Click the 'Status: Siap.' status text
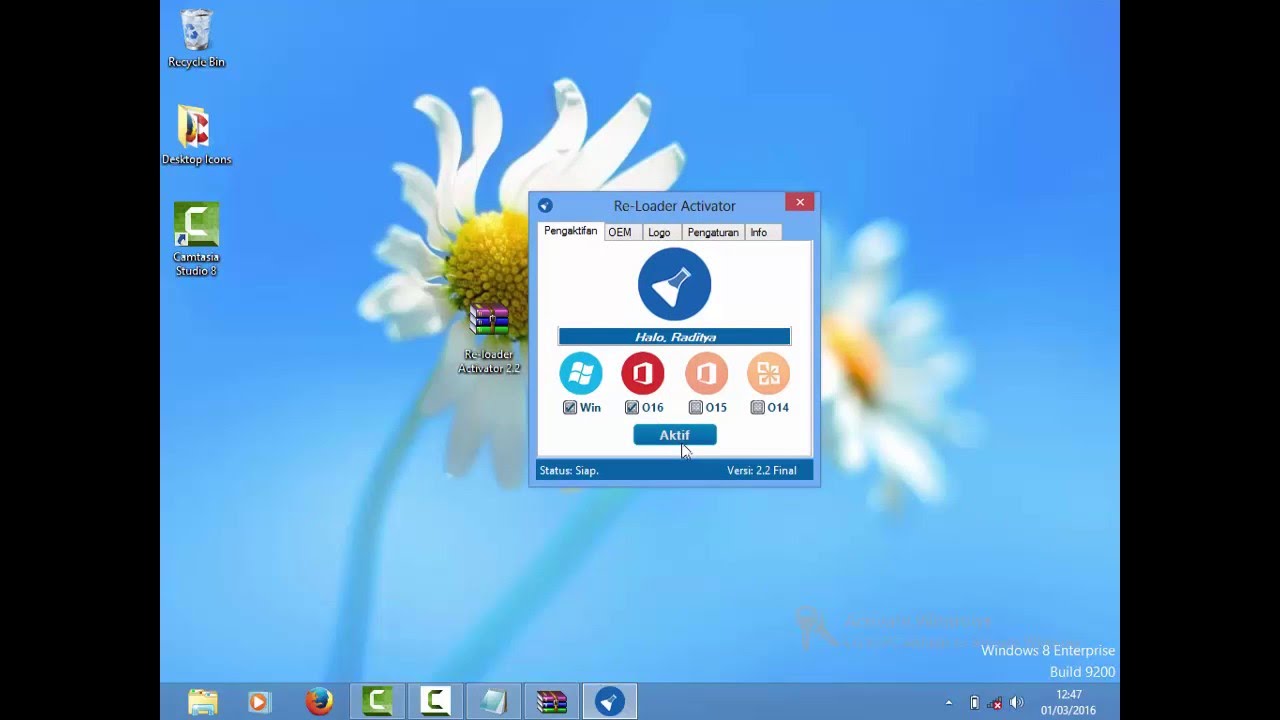This screenshot has width=1280, height=720. click(569, 470)
